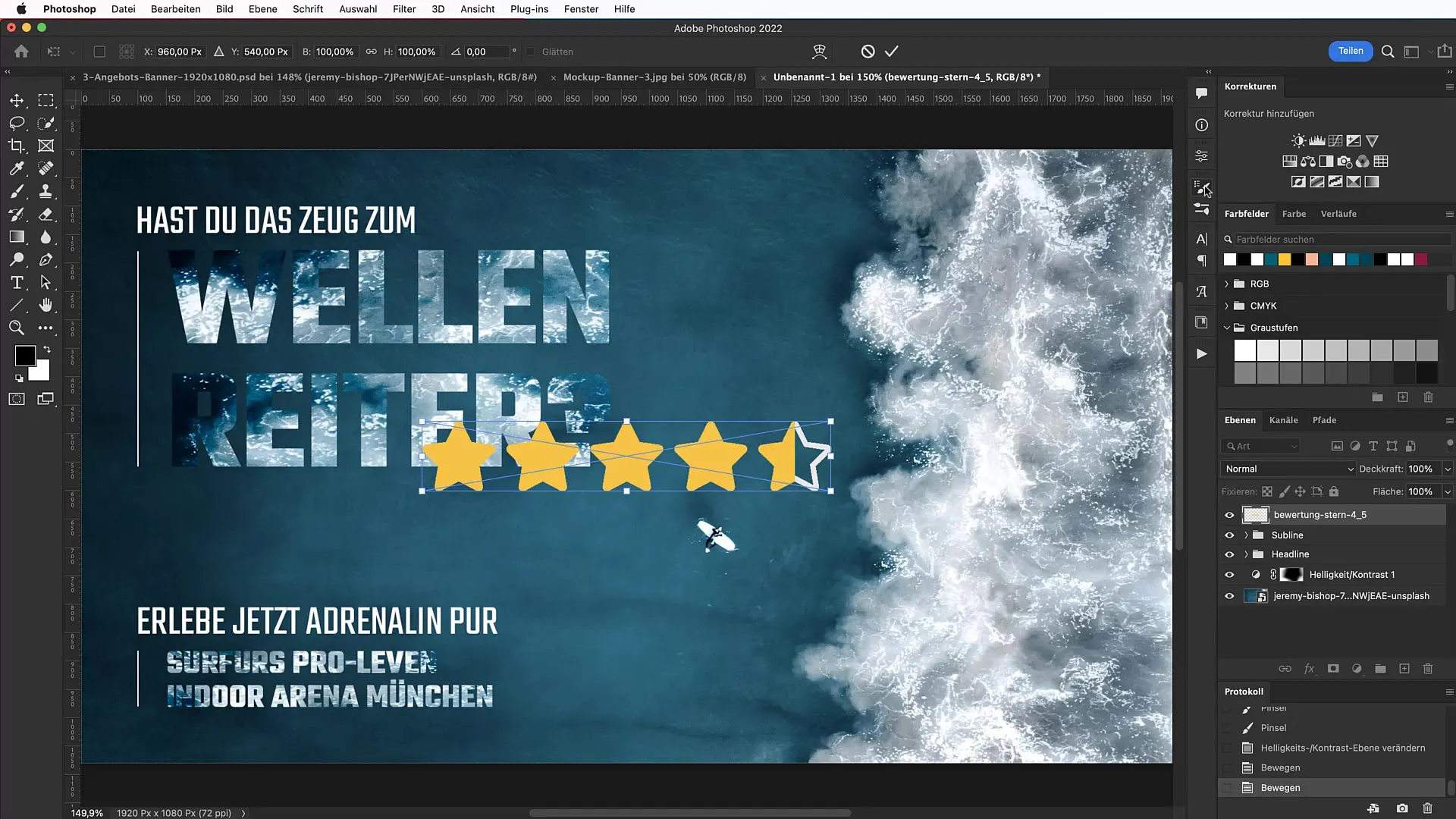Toggle visibility of Helligkeit/Kontrast 1 layer
The width and height of the screenshot is (1456, 819).
pos(1229,574)
